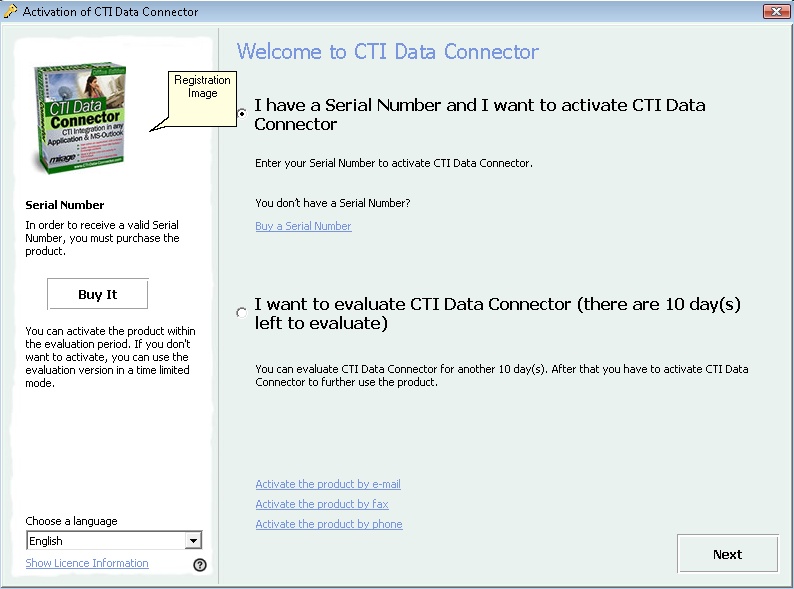Click the Registration Image callout note

202,87
